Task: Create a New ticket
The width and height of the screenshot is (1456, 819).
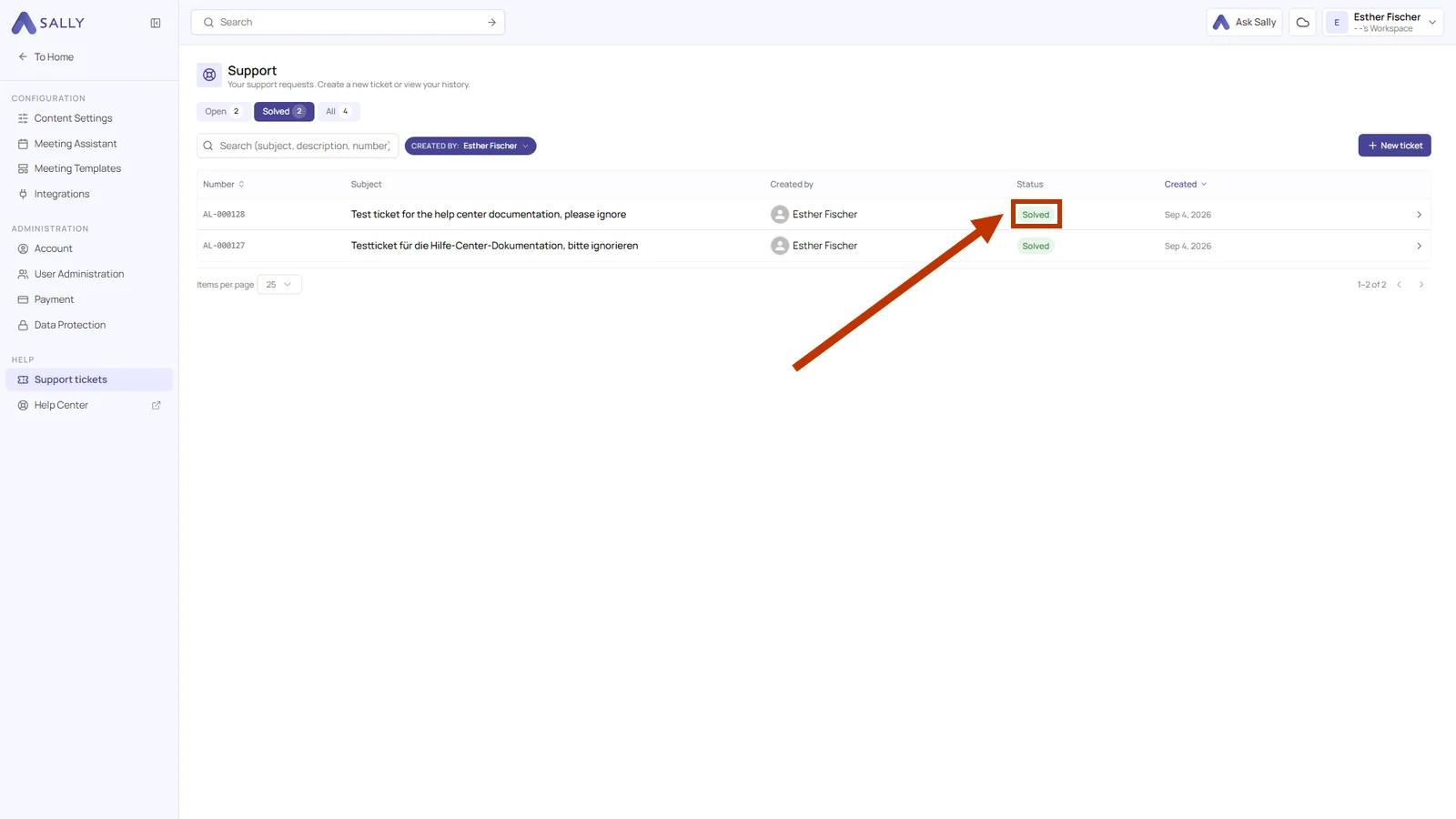Action: (x=1394, y=146)
